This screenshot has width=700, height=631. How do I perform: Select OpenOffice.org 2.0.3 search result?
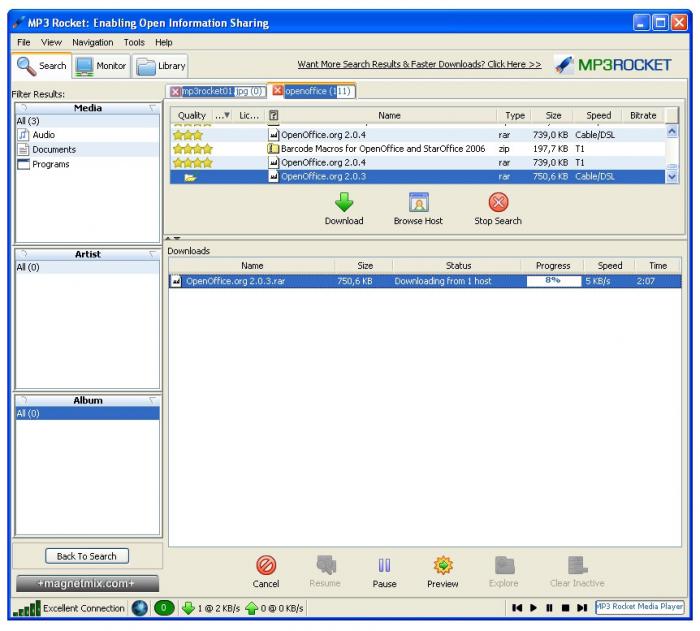417,177
